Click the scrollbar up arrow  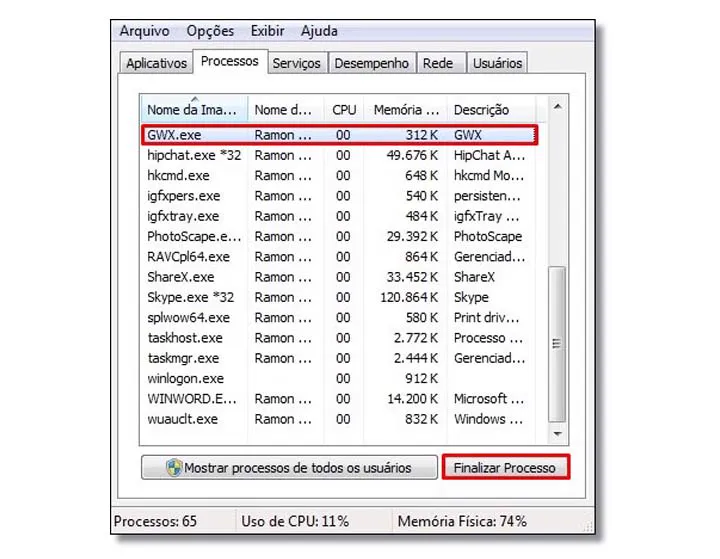557,107
